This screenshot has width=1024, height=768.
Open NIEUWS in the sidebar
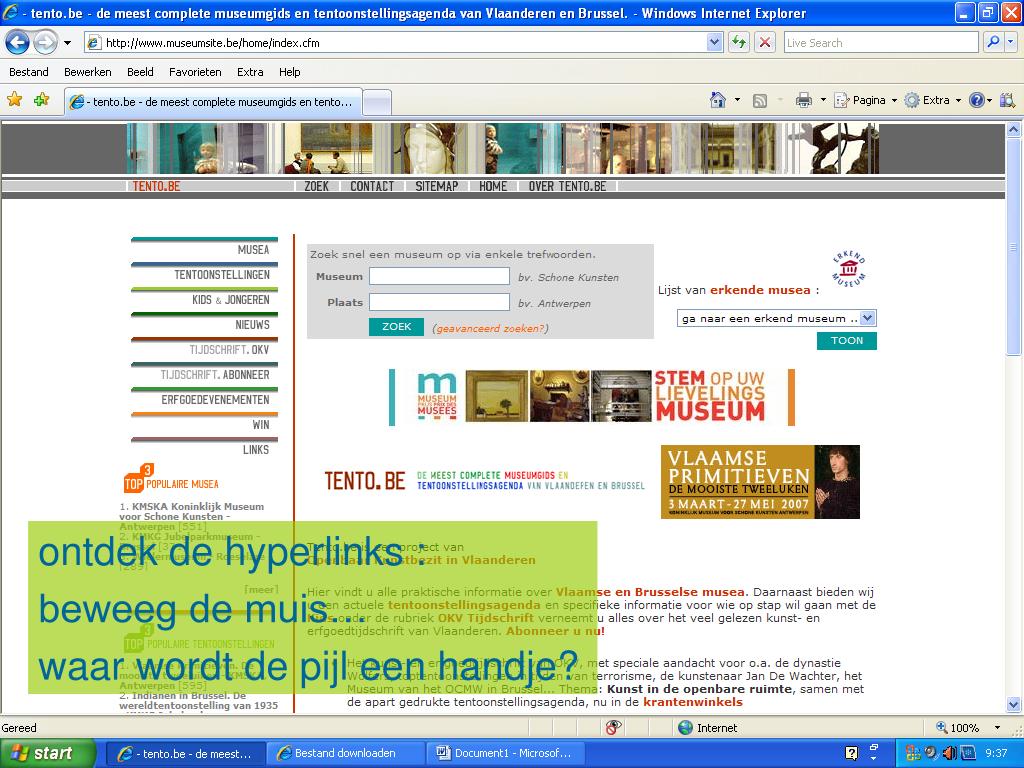coord(252,325)
